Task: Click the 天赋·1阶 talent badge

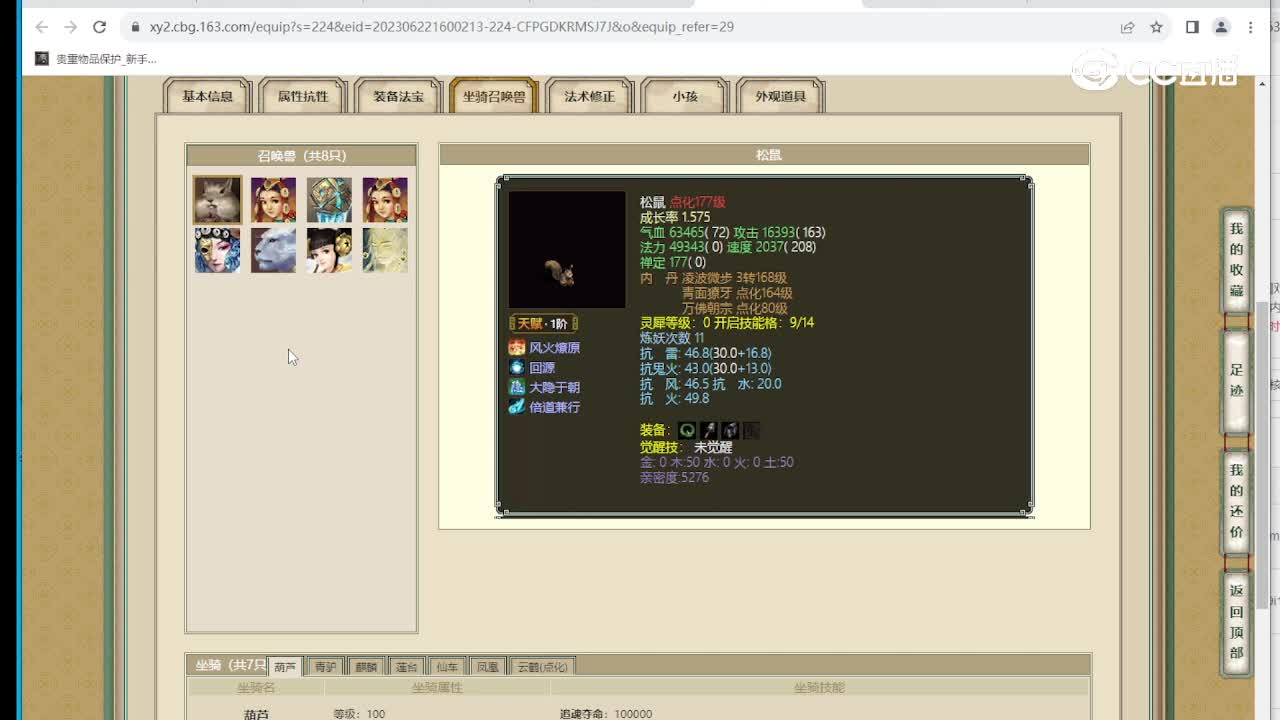Action: (x=543, y=323)
